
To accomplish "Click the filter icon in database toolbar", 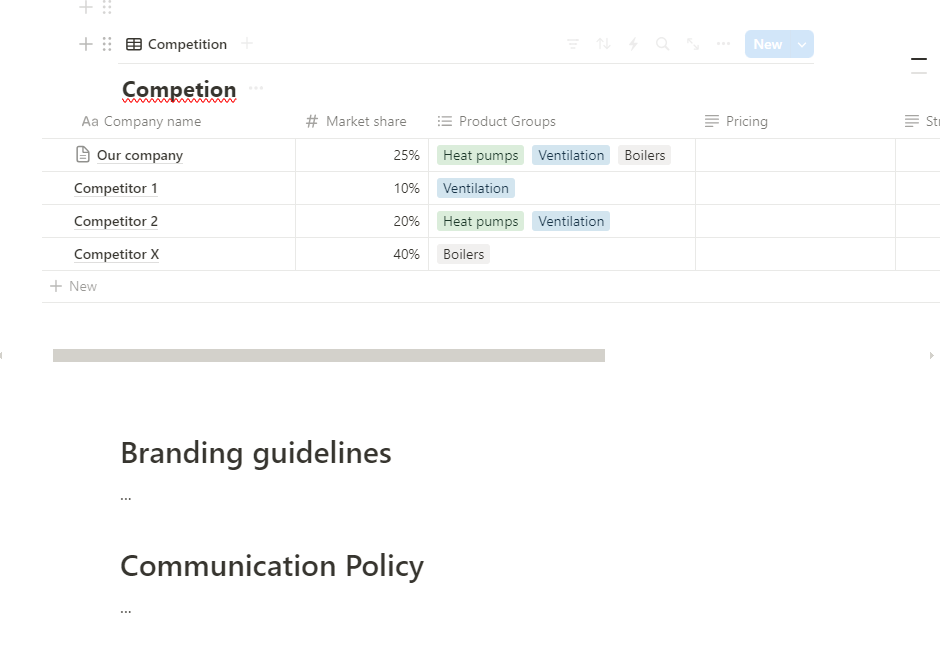I will coord(573,44).
